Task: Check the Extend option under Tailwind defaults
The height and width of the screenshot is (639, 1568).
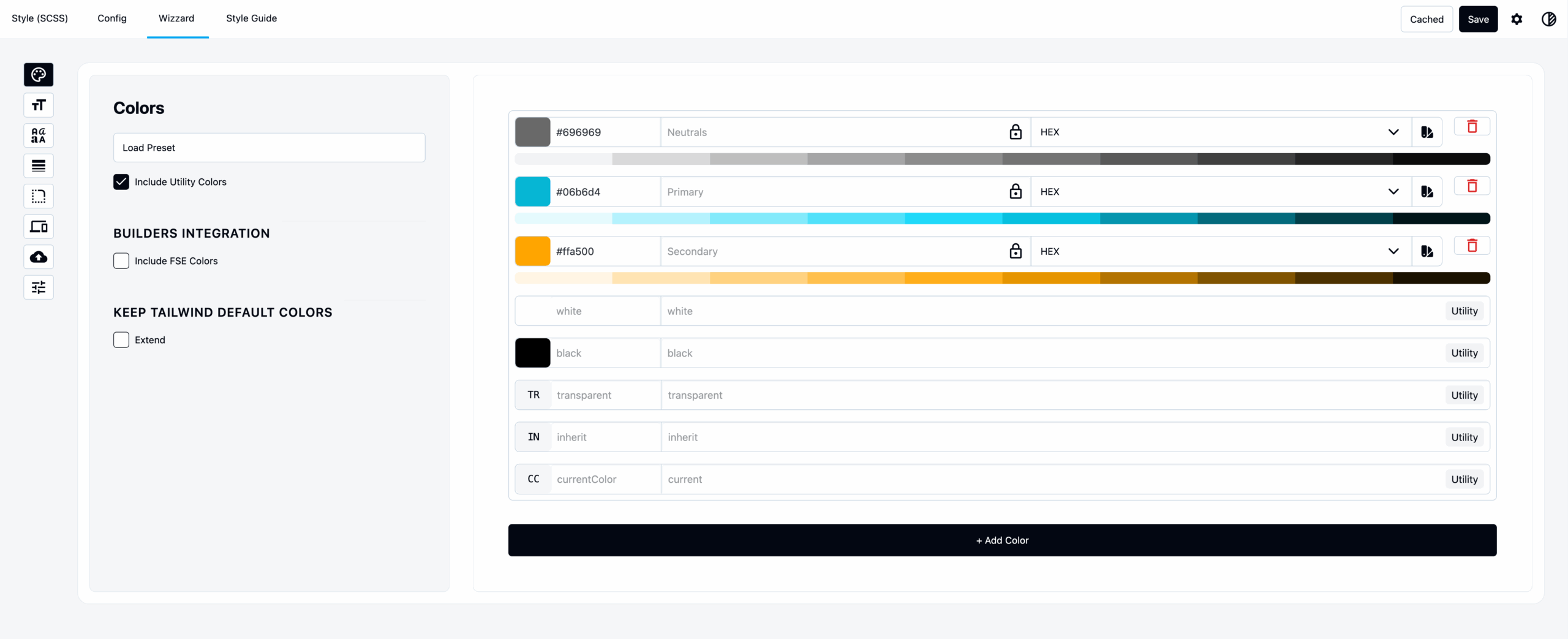Action: (x=121, y=339)
